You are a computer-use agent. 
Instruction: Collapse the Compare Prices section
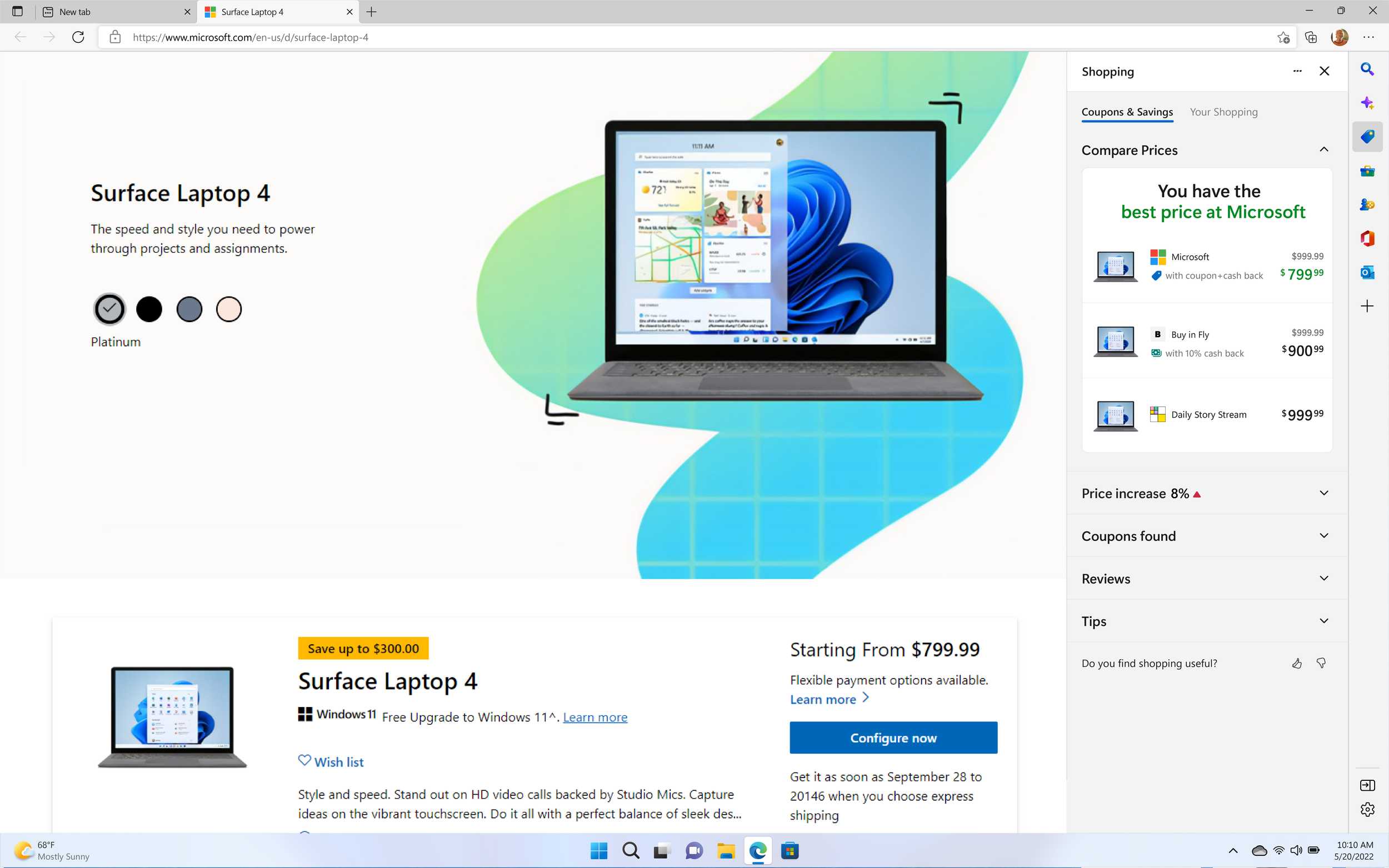[x=1324, y=150]
